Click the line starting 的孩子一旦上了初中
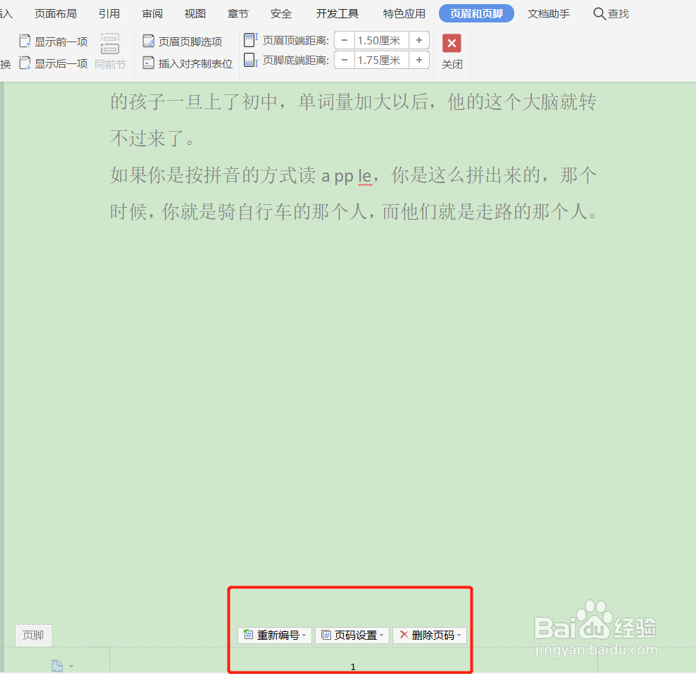Image resolution: width=696 pixels, height=674 pixels. 353,102
